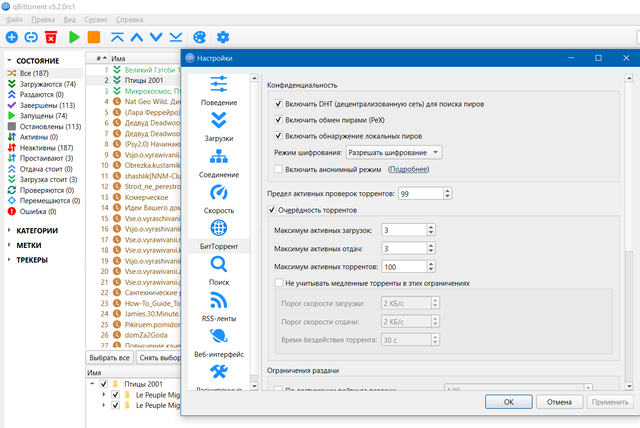The width and height of the screenshot is (640, 428).
Task: Toggle checkbox of second Le Peuple Mig folder
Action: coord(116,405)
